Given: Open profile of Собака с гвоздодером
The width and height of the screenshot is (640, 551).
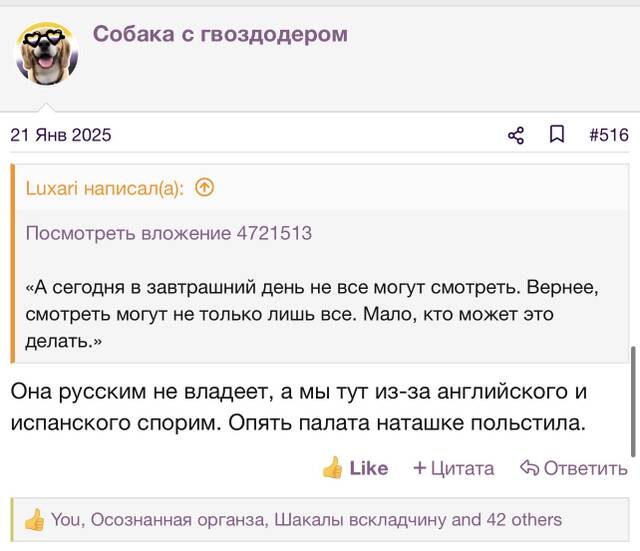Looking at the screenshot, I should (220, 34).
